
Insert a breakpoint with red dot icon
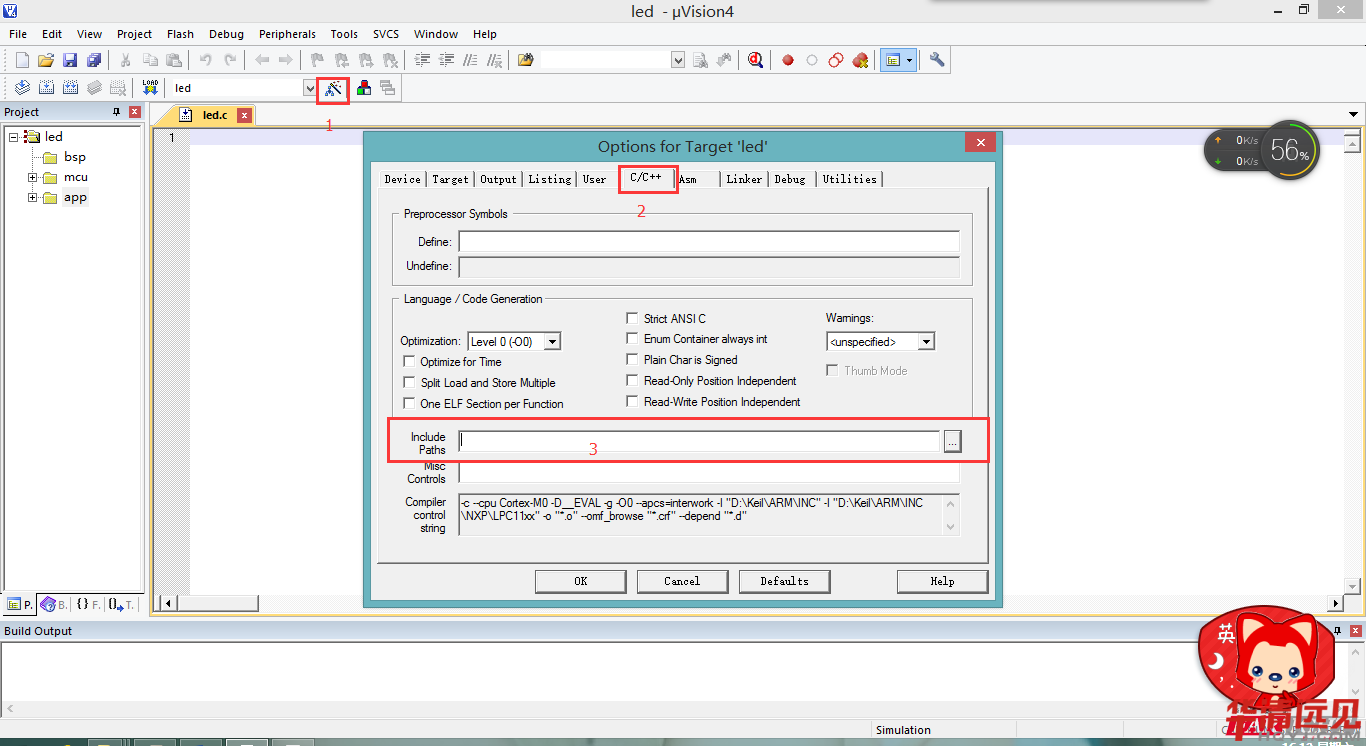(788, 60)
